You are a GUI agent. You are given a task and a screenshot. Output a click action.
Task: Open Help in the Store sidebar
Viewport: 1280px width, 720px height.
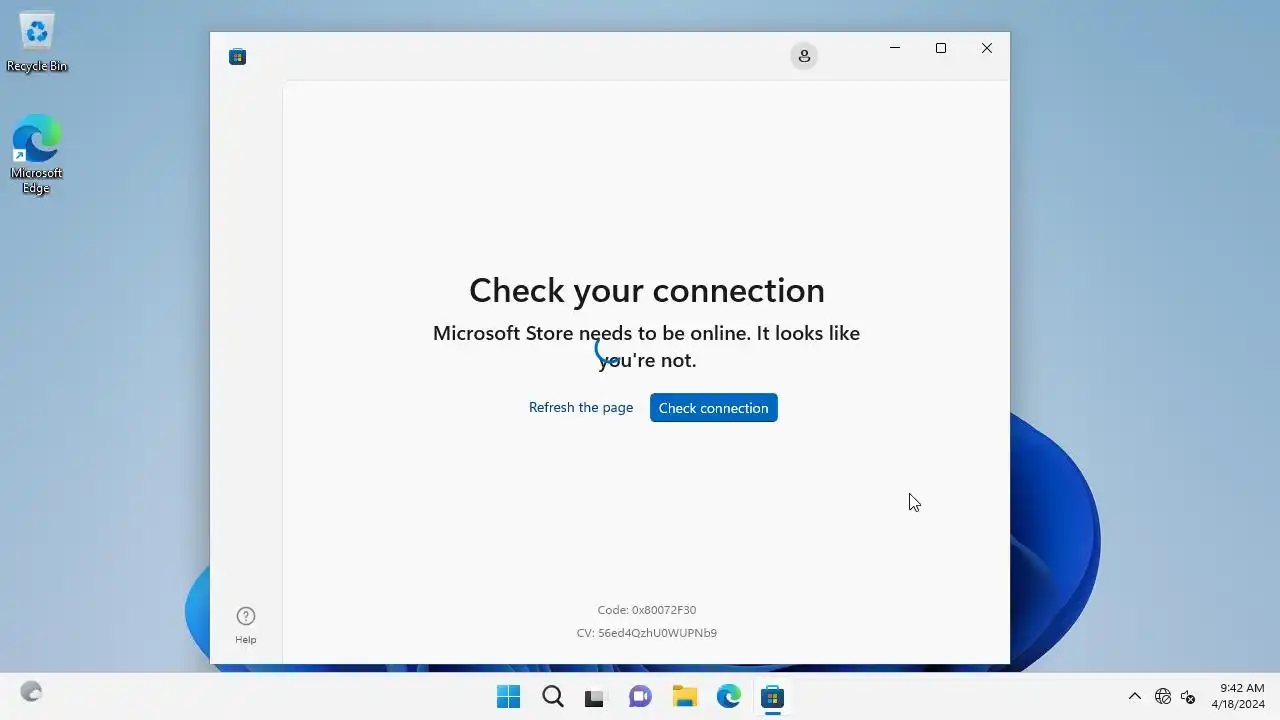pos(246,625)
